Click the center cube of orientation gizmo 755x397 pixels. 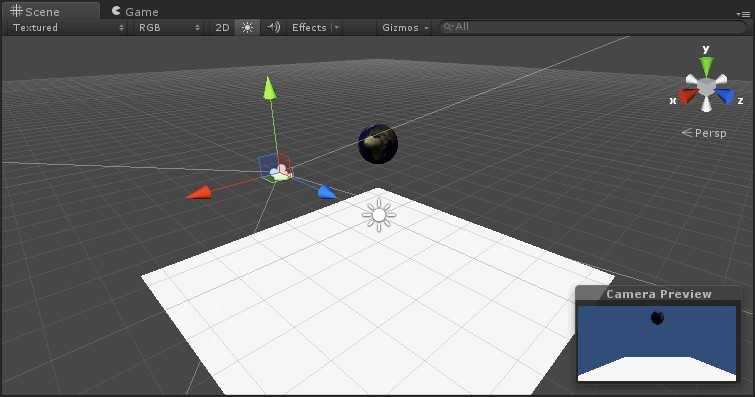pyautogui.click(x=706, y=87)
